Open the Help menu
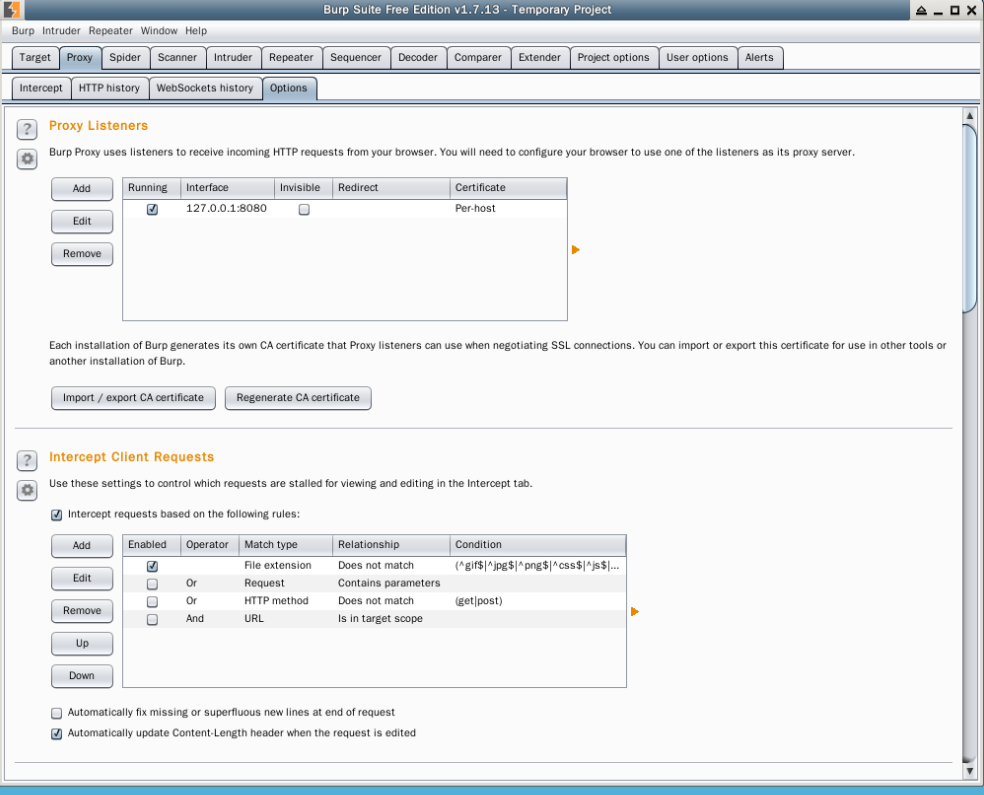Screen dimensions: 984x795 [196, 31]
